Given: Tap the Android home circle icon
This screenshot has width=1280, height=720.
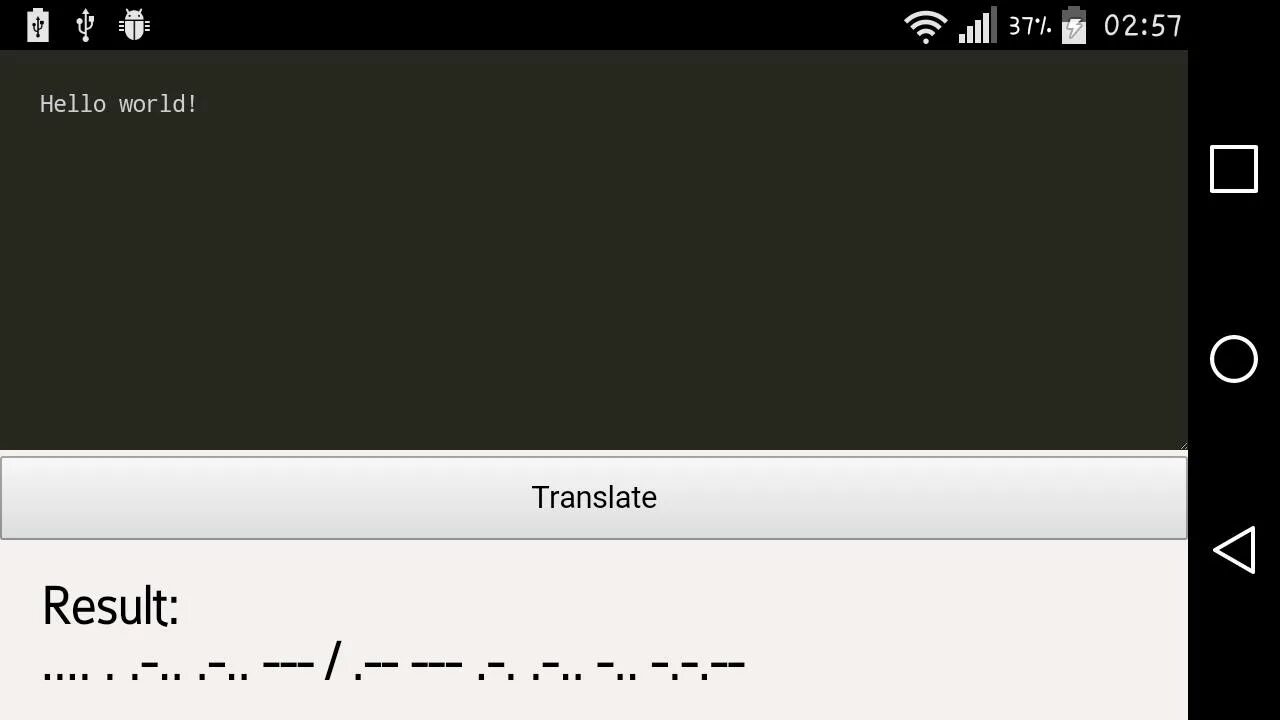Looking at the screenshot, I should click(x=1234, y=359).
